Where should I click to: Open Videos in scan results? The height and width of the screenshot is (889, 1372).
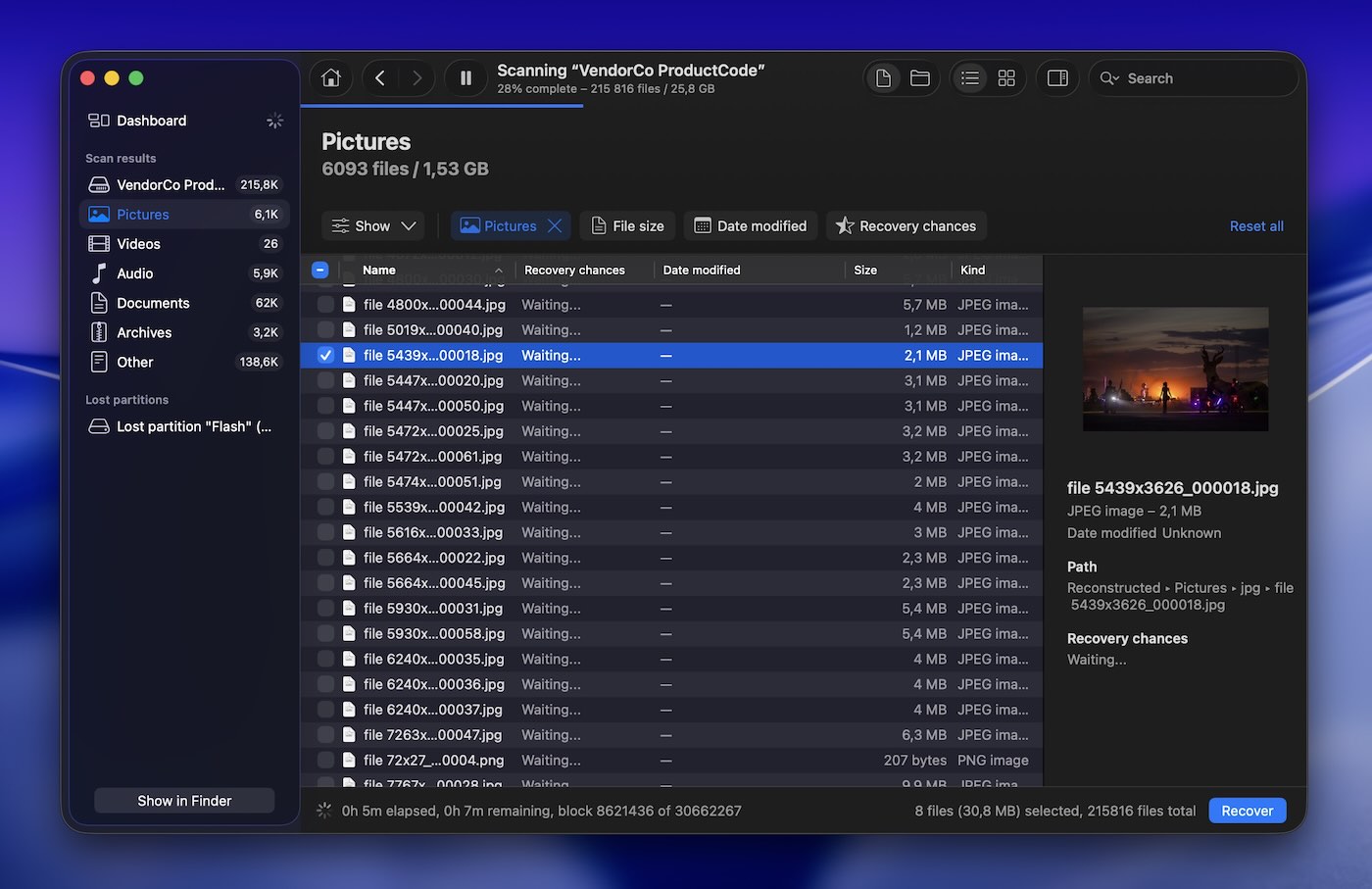pos(138,244)
